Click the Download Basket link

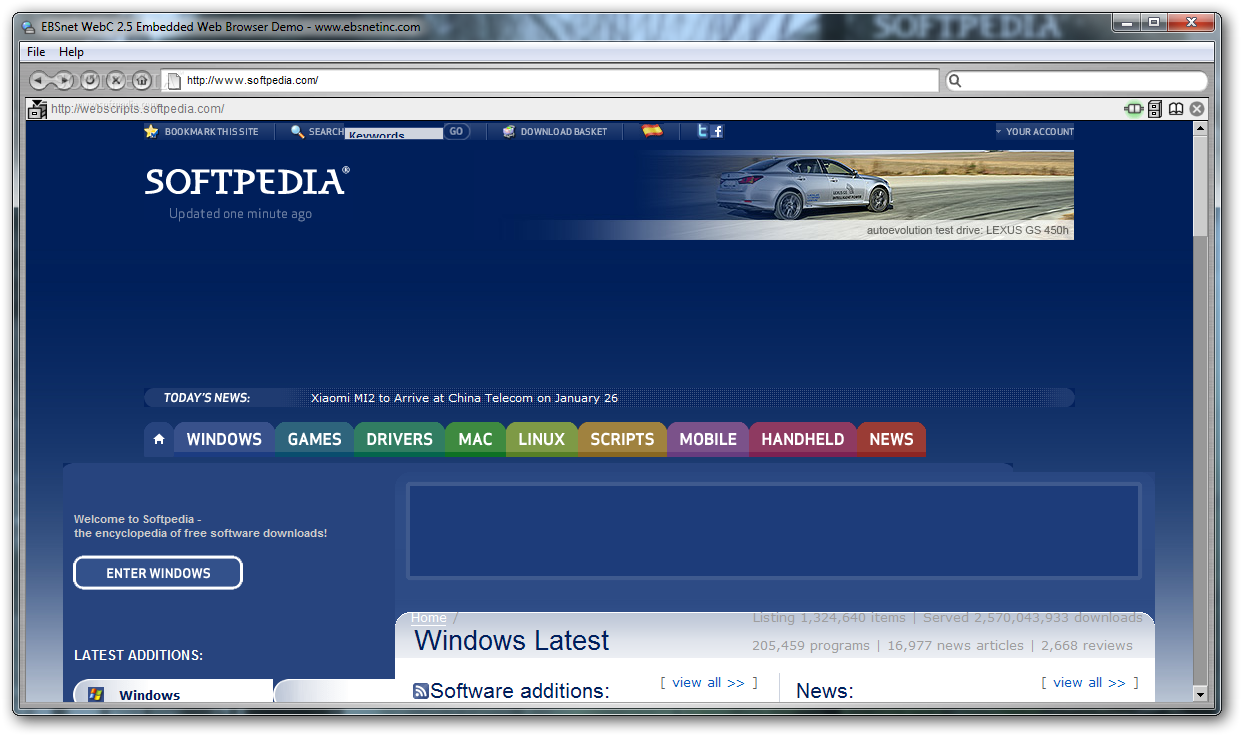pyautogui.click(x=564, y=132)
